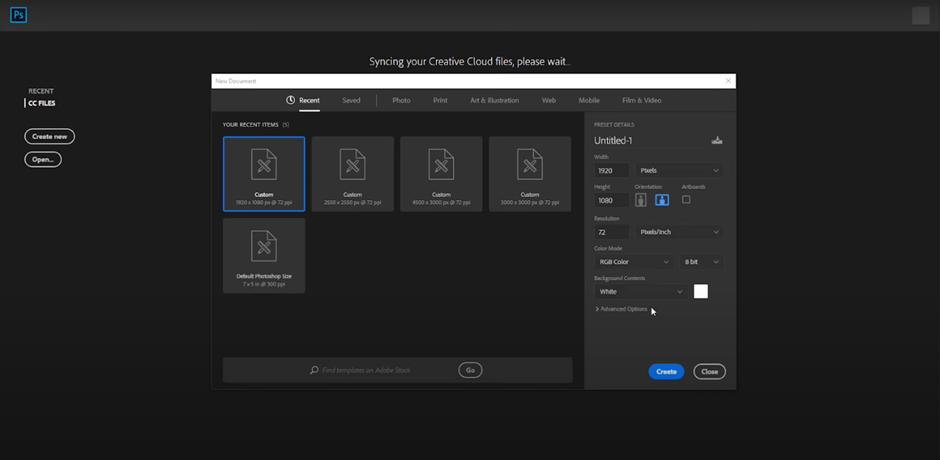Enable the Artboards checkbox
This screenshot has height=460, width=940.
click(x=686, y=200)
